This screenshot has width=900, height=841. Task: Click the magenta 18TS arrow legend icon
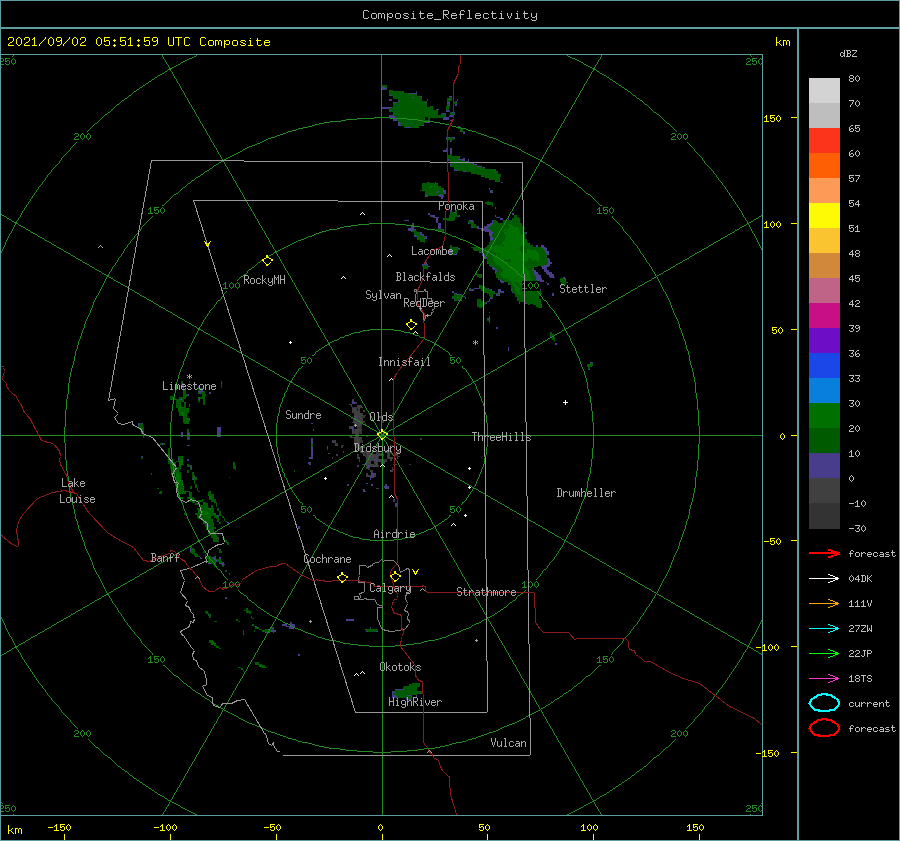point(824,679)
